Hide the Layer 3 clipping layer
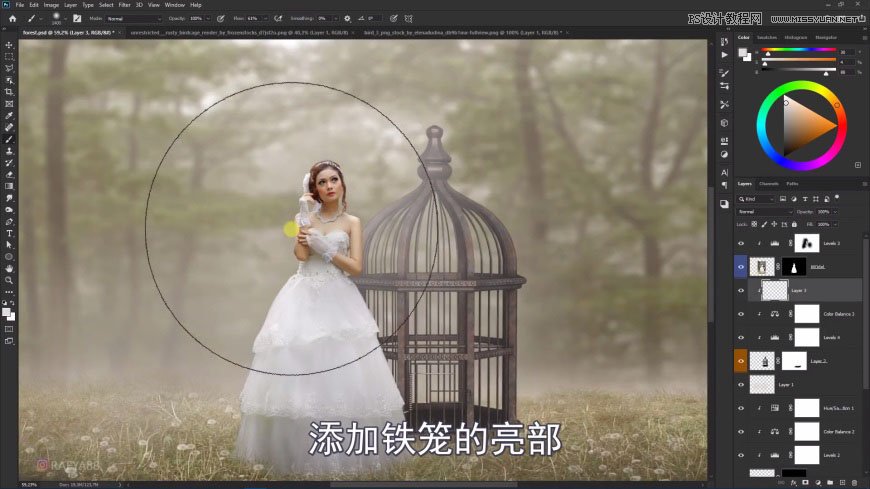Viewport: 870px width, 489px height. (x=741, y=290)
